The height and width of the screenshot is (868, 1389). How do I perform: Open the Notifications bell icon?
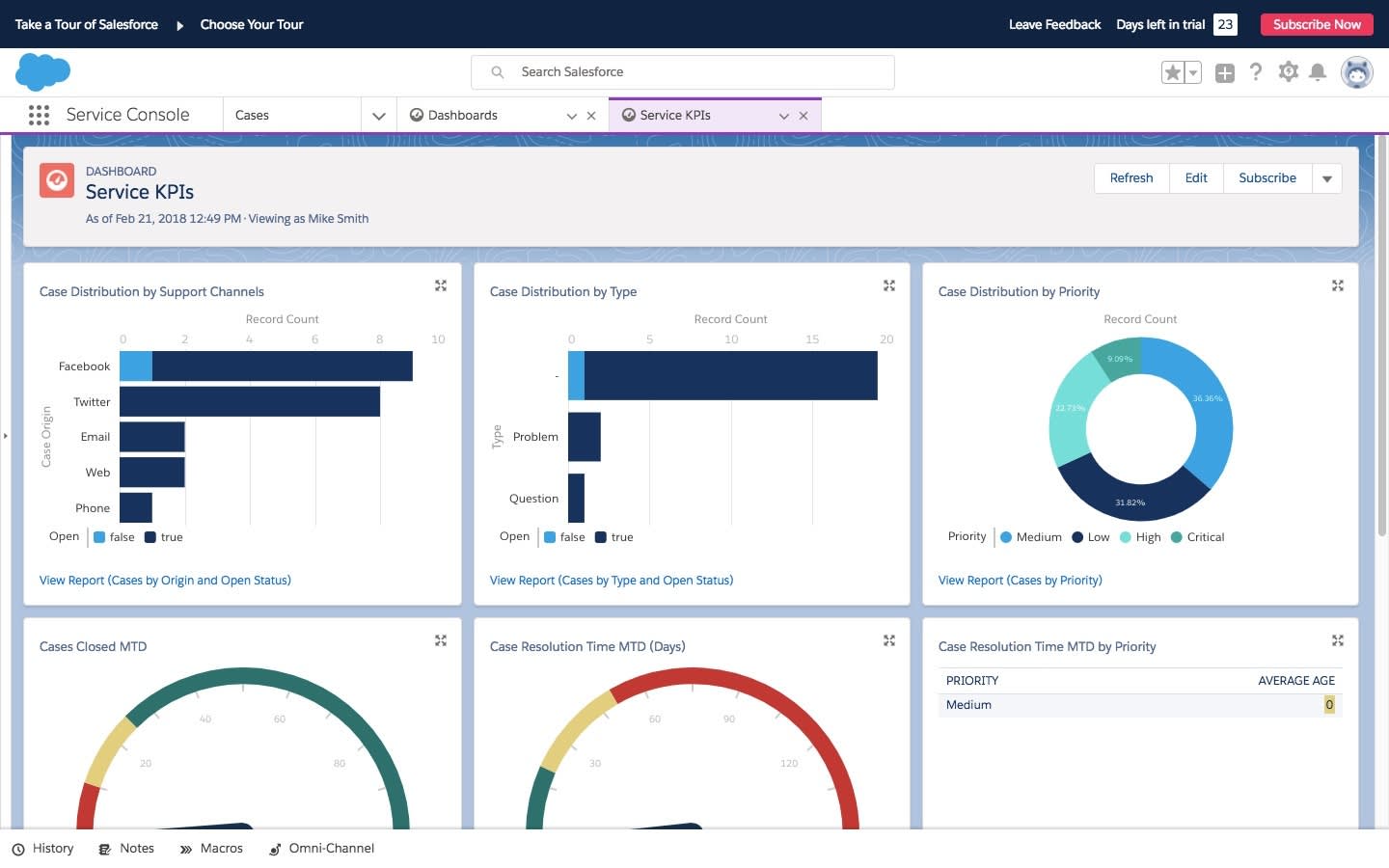(1318, 72)
